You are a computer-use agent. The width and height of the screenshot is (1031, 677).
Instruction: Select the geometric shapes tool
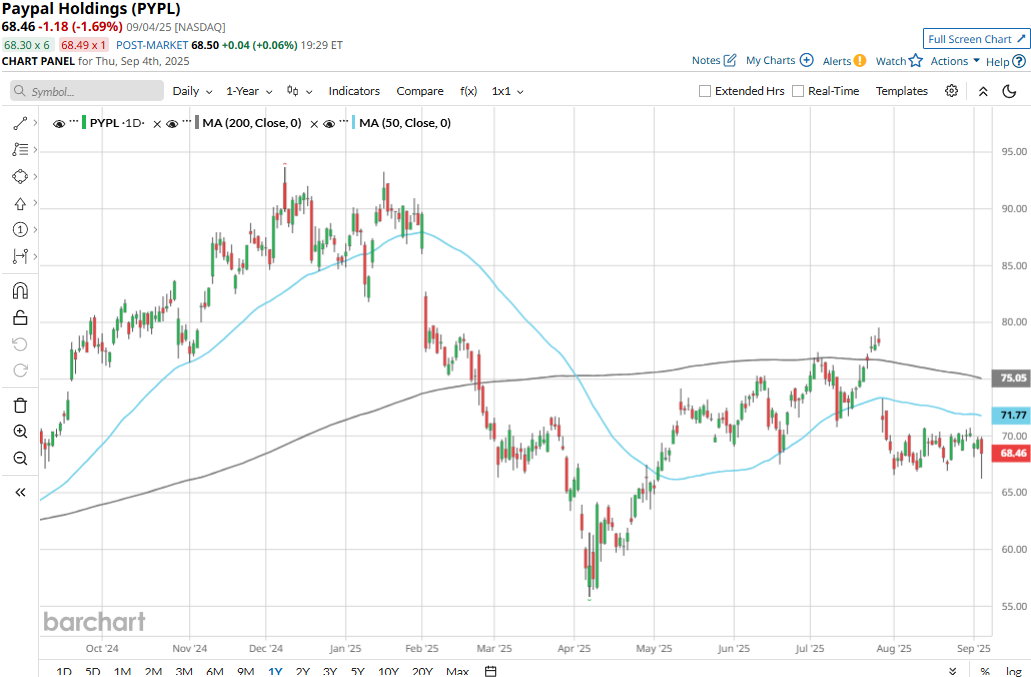point(20,176)
